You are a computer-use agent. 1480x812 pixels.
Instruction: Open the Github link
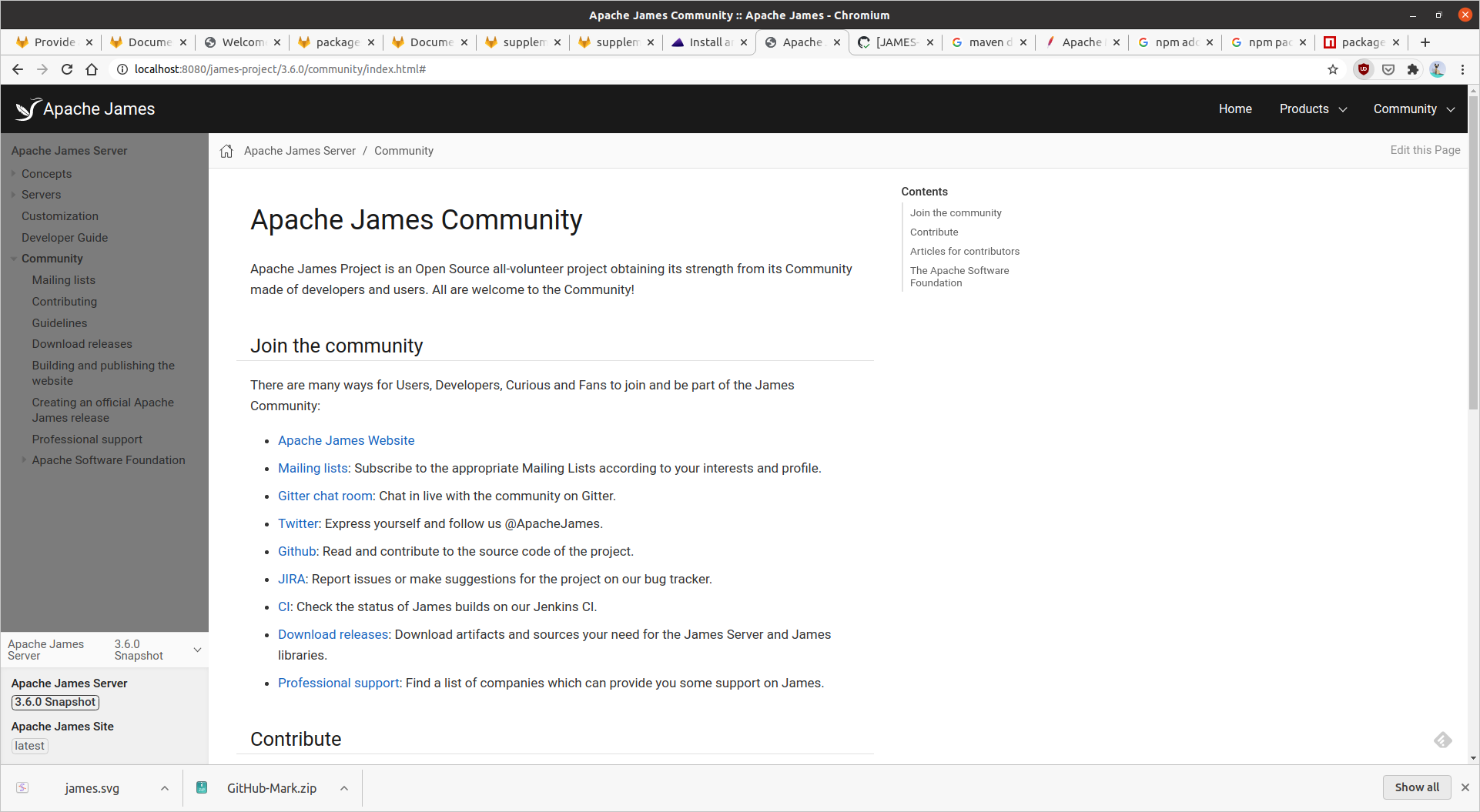point(297,551)
